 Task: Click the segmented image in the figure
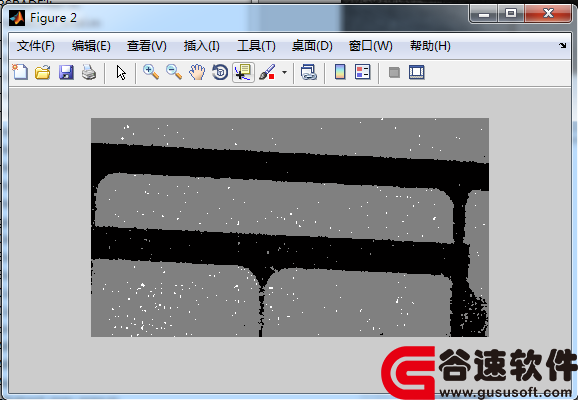290,227
